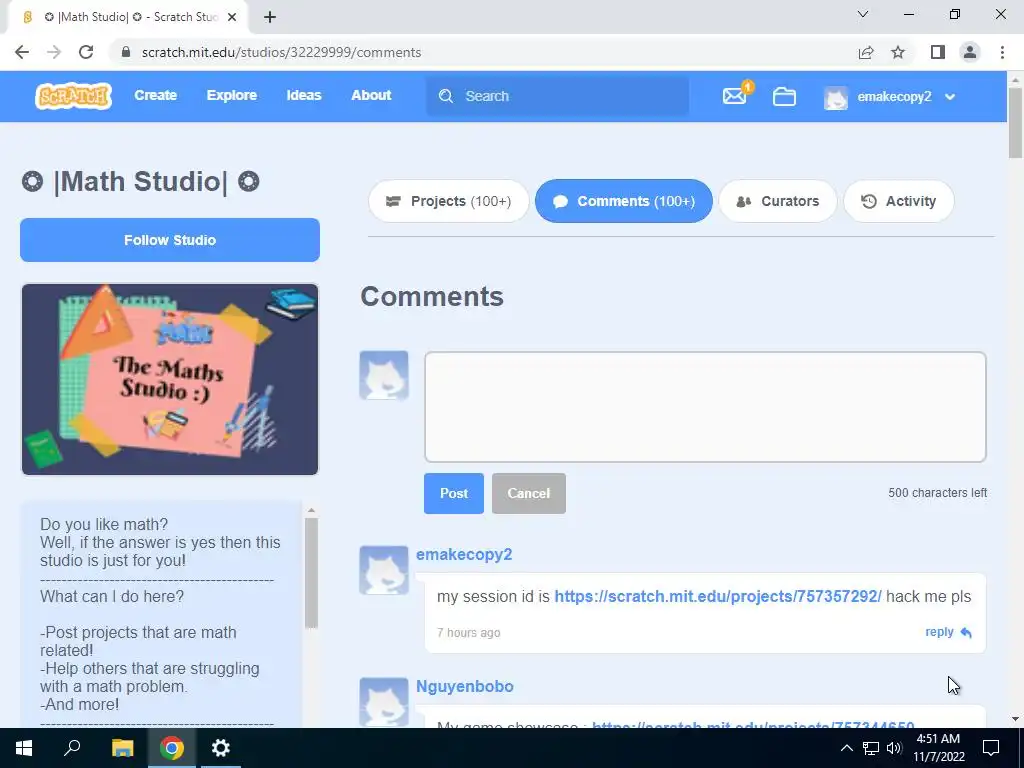Open the Curators tab
The width and height of the screenshot is (1024, 768).
[x=777, y=201]
